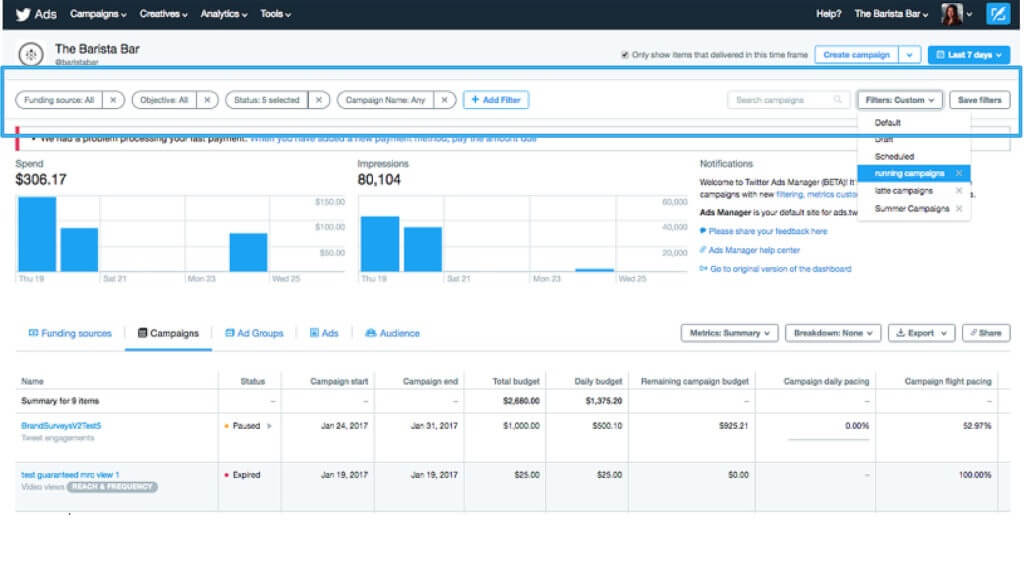The height and width of the screenshot is (576, 1024).
Task: Sort by Campaign start column header
Action: pyautogui.click(x=338, y=381)
